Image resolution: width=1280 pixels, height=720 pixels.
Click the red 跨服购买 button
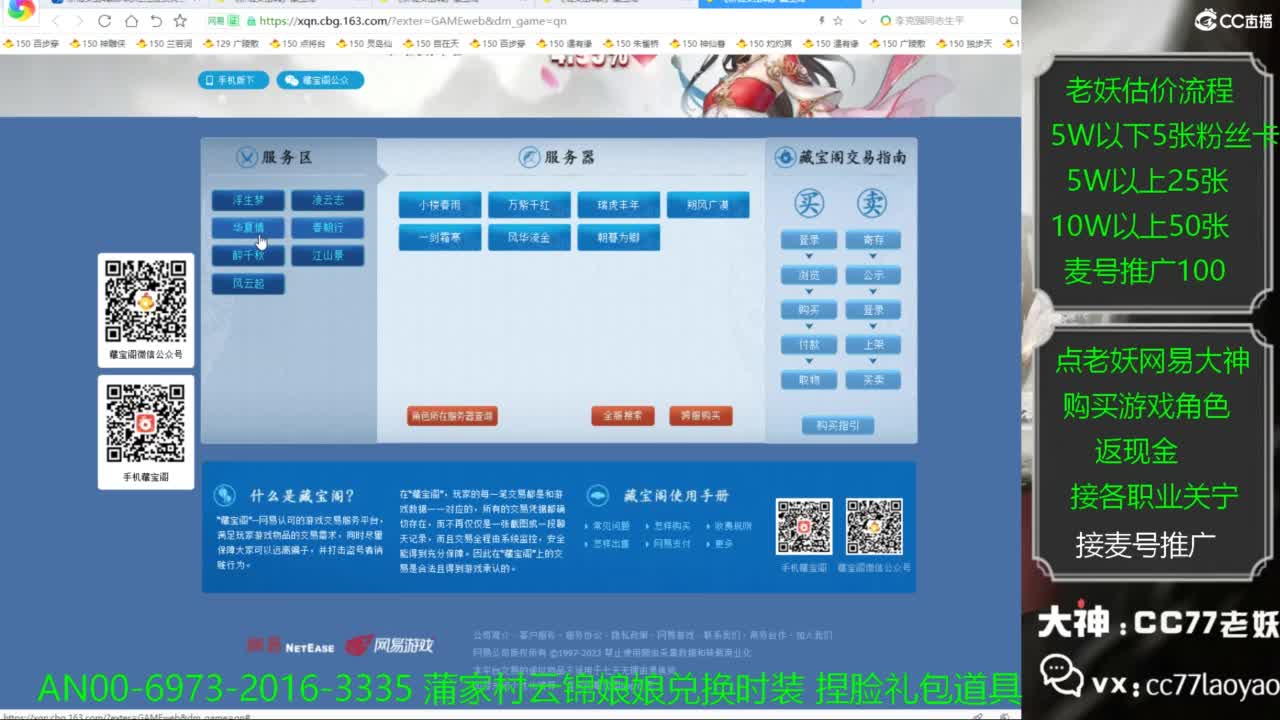[x=700, y=416]
